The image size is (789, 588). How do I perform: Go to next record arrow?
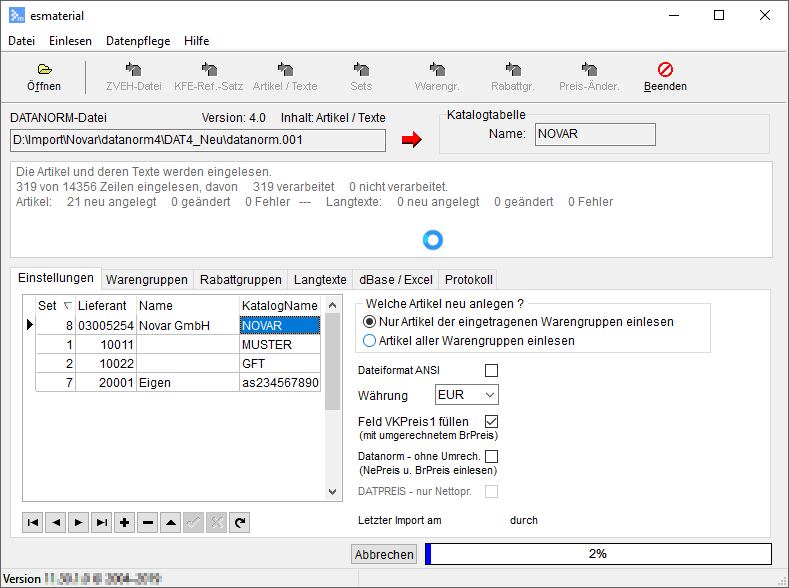click(79, 522)
